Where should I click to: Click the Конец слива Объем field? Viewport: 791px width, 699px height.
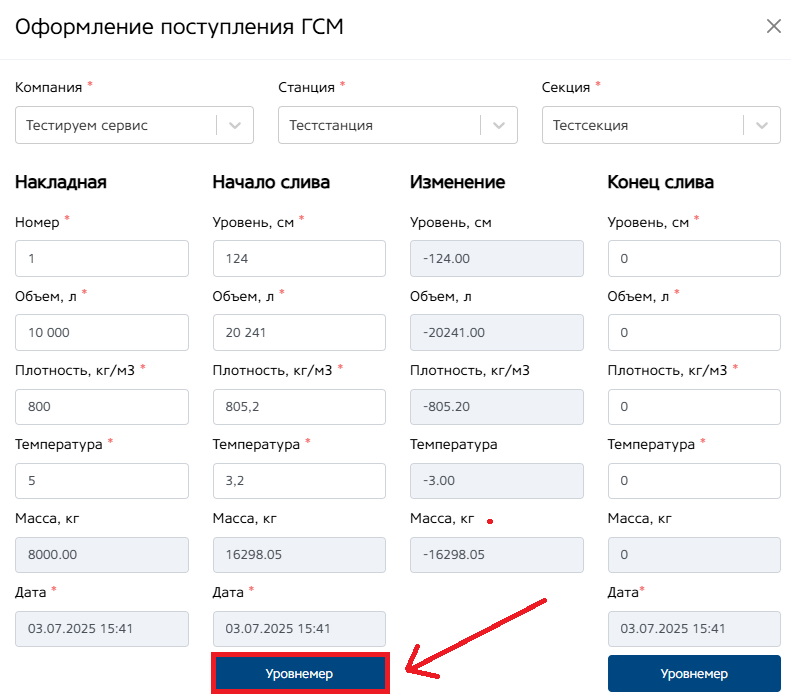click(x=694, y=333)
